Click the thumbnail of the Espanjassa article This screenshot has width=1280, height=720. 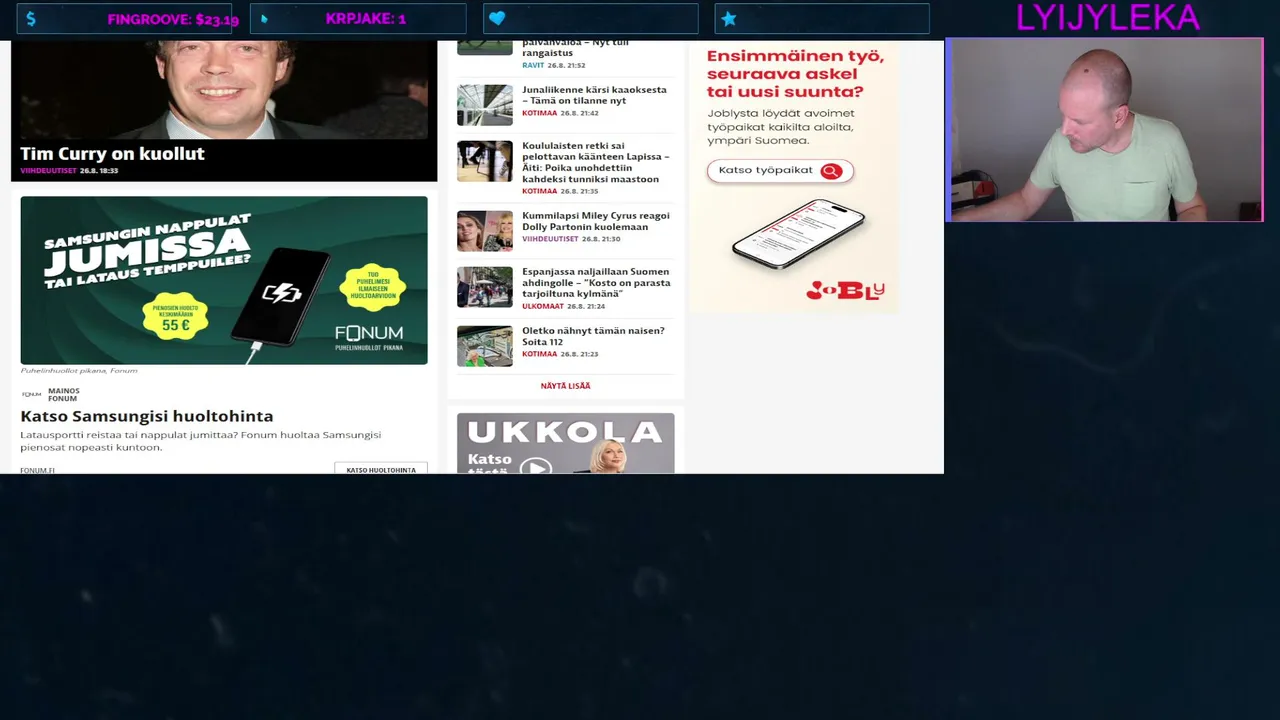[x=485, y=287]
